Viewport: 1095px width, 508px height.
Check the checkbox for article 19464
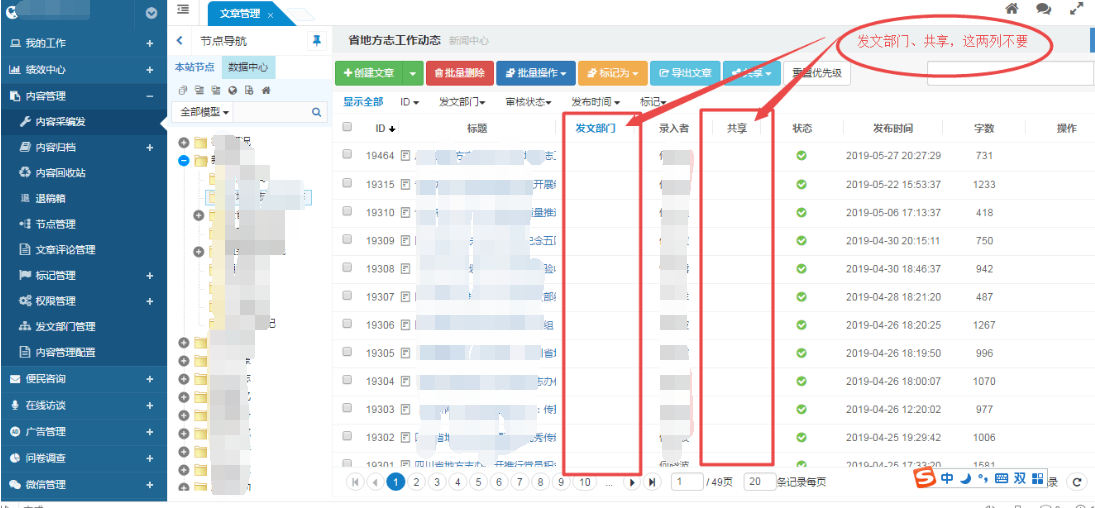click(x=347, y=155)
